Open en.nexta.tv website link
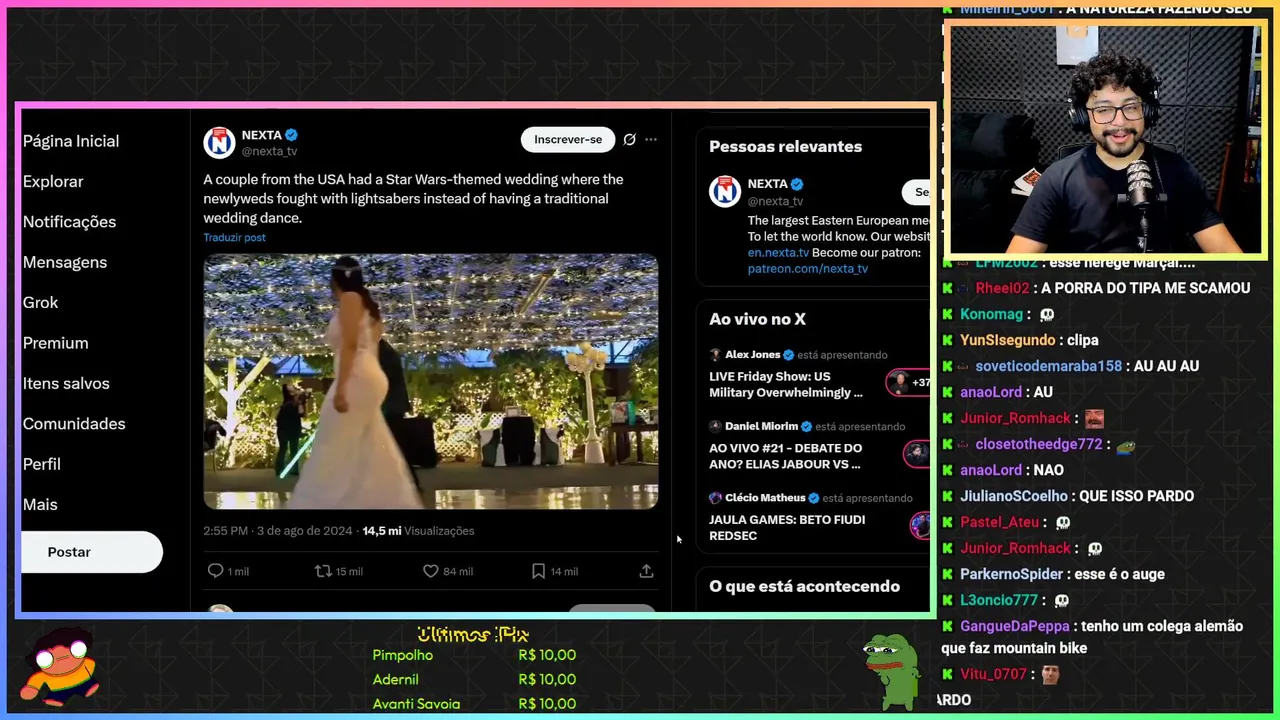The width and height of the screenshot is (1280, 720). pyautogui.click(x=778, y=253)
